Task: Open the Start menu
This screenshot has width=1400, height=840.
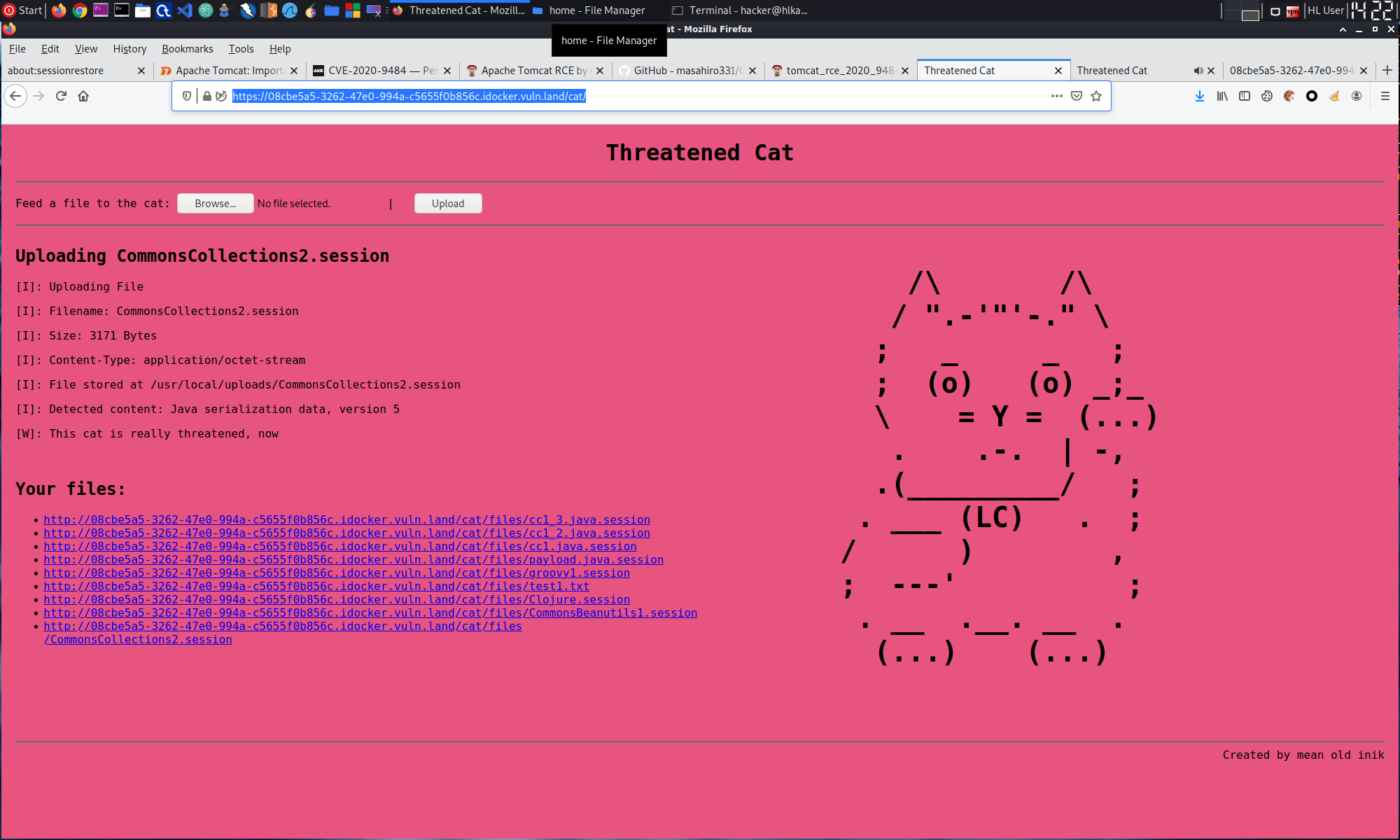Action: pyautogui.click(x=23, y=10)
